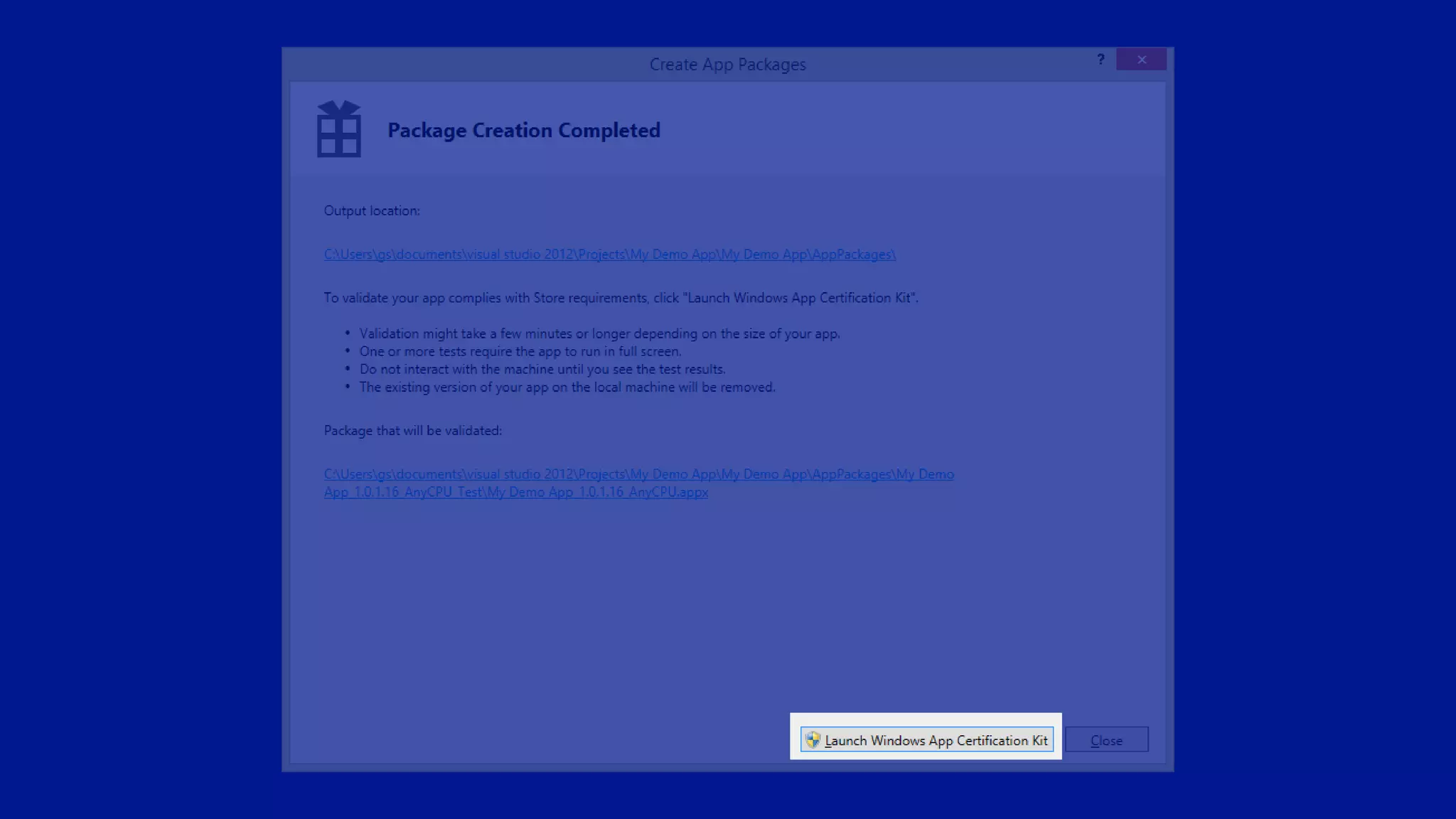This screenshot has width=1456, height=819.
Task: Click Package that will be validated label
Action: [x=412, y=431]
